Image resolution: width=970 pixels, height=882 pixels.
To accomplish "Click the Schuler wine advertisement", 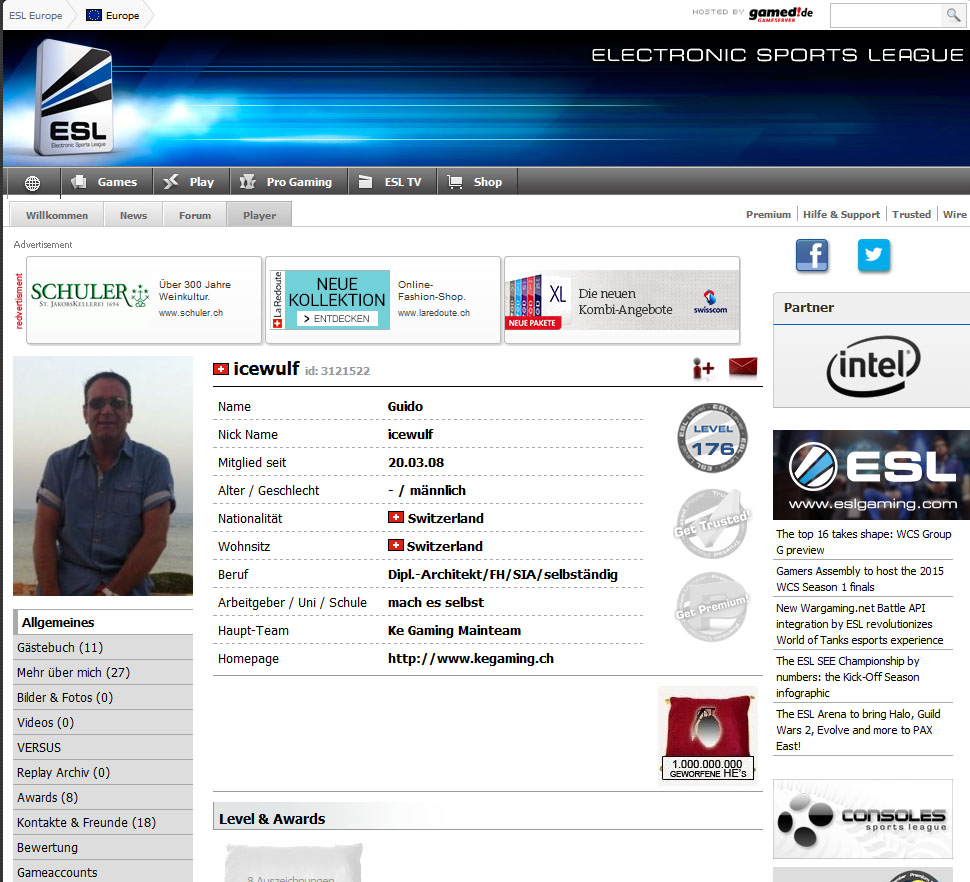I will coord(144,300).
